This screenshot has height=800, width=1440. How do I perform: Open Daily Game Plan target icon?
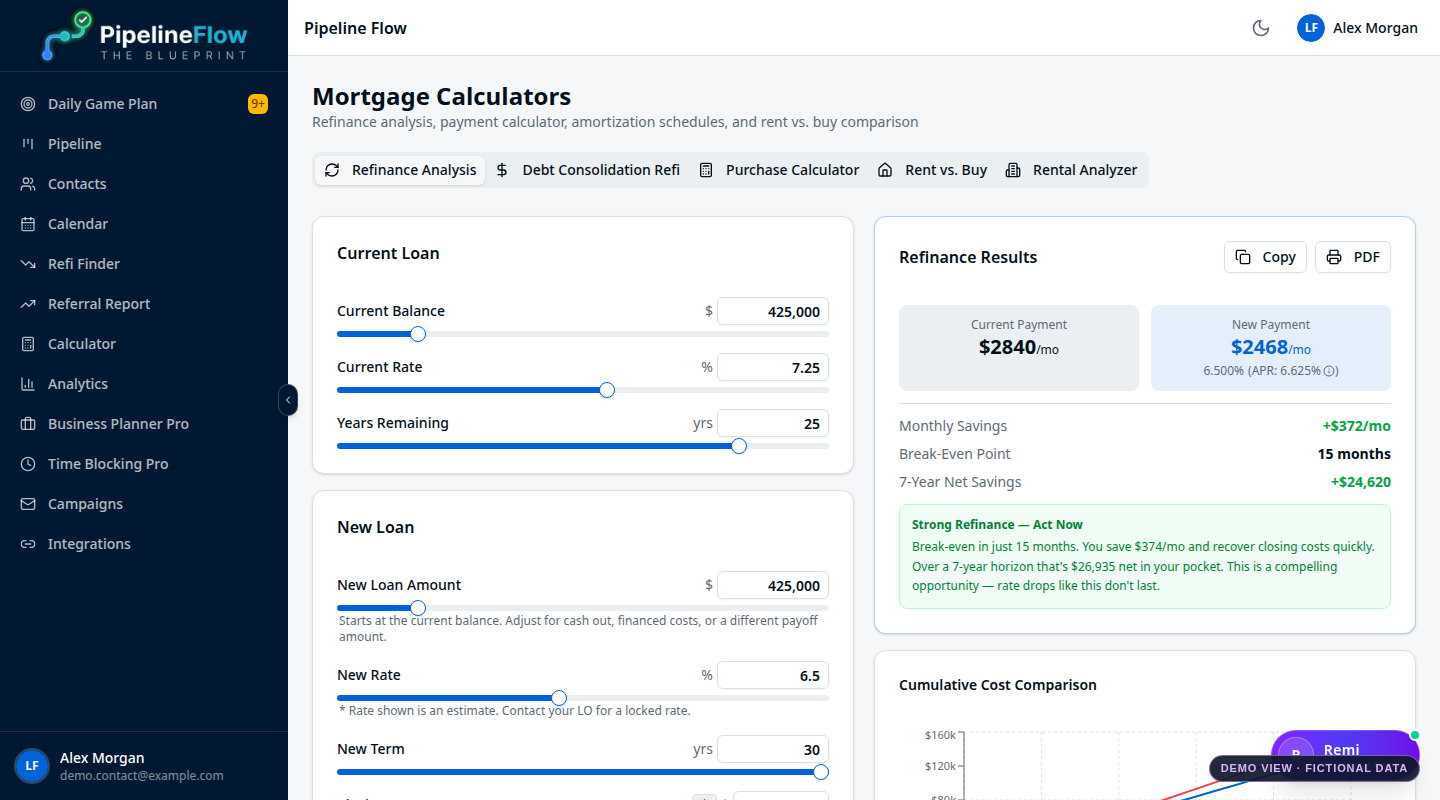pos(28,104)
